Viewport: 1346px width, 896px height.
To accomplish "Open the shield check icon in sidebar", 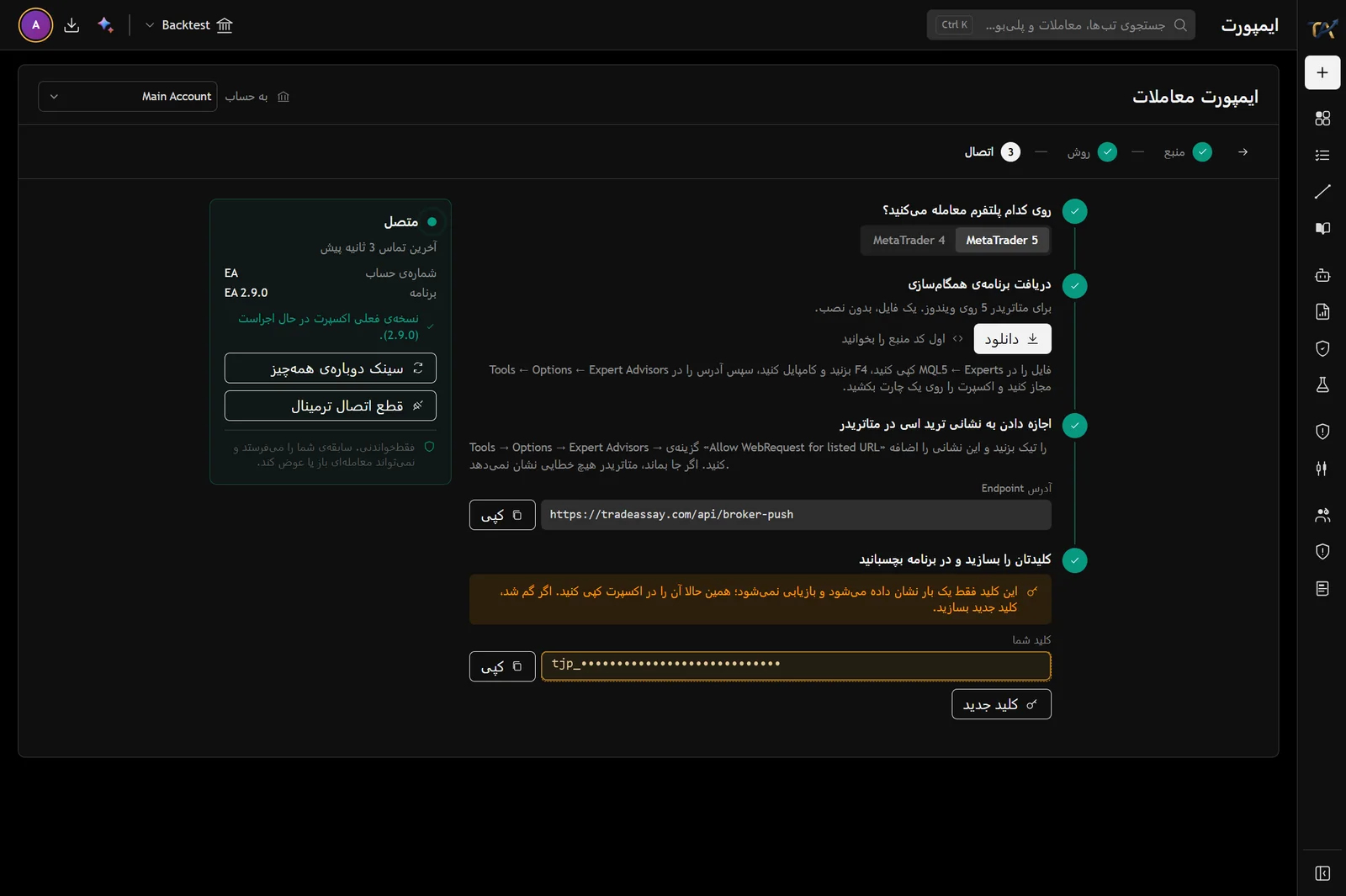I will 1322,348.
